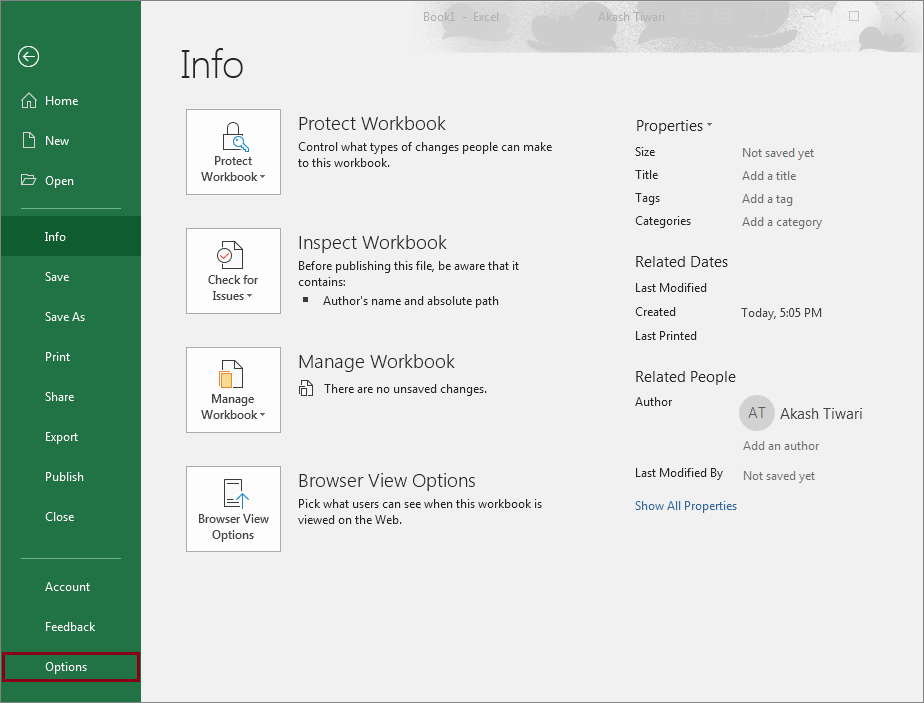Click the Size label in Properties
Screen dimensions: 924x703
click(645, 151)
